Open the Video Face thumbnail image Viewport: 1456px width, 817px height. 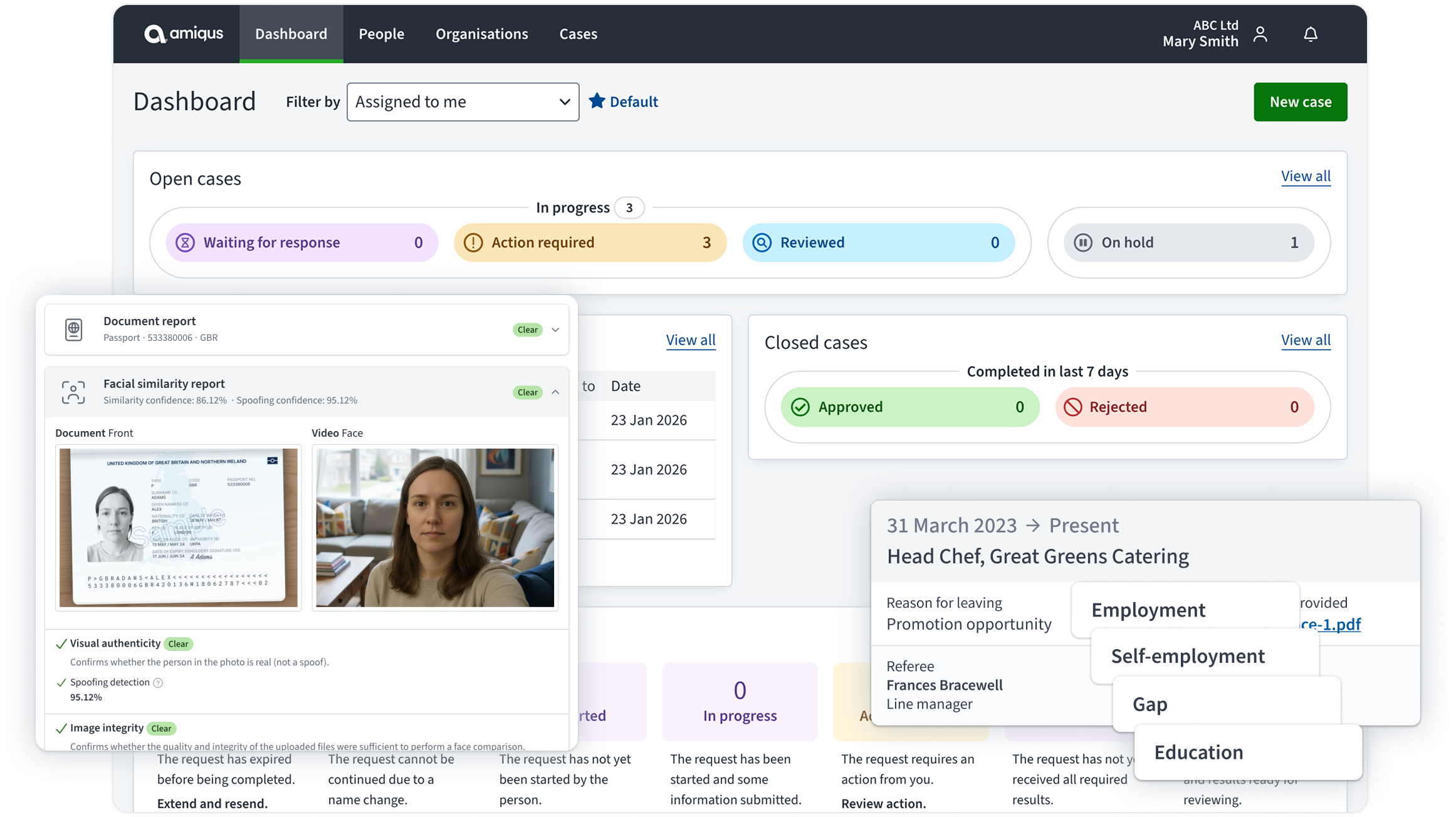pos(435,528)
